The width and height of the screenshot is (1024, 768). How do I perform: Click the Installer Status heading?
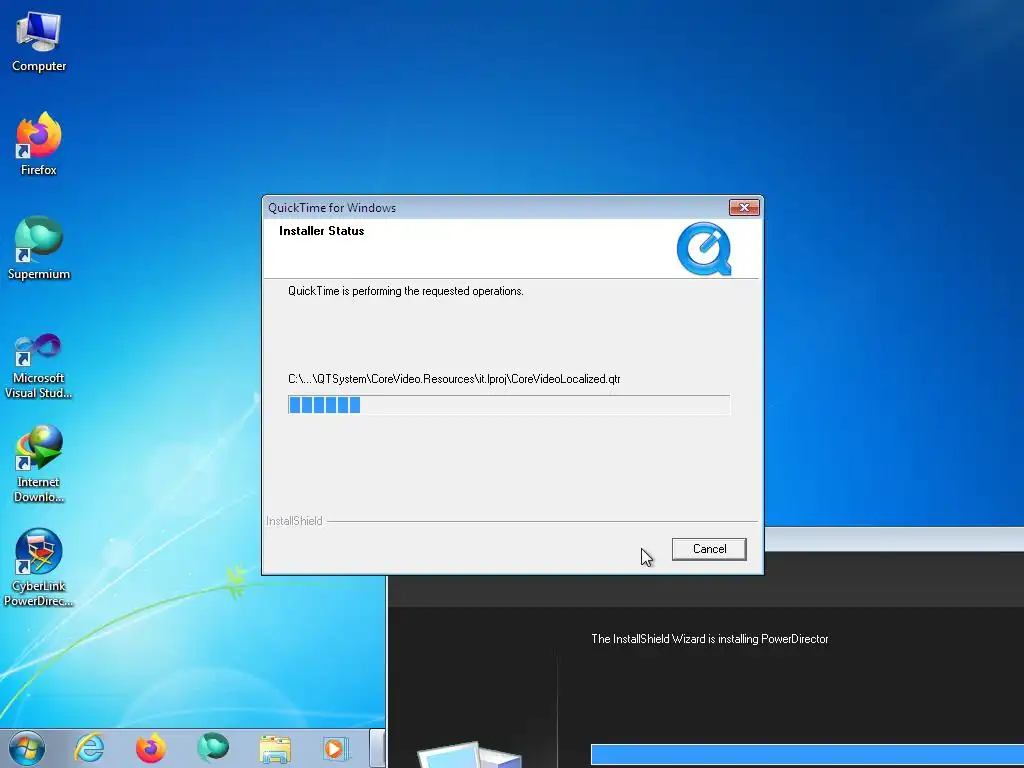point(321,231)
